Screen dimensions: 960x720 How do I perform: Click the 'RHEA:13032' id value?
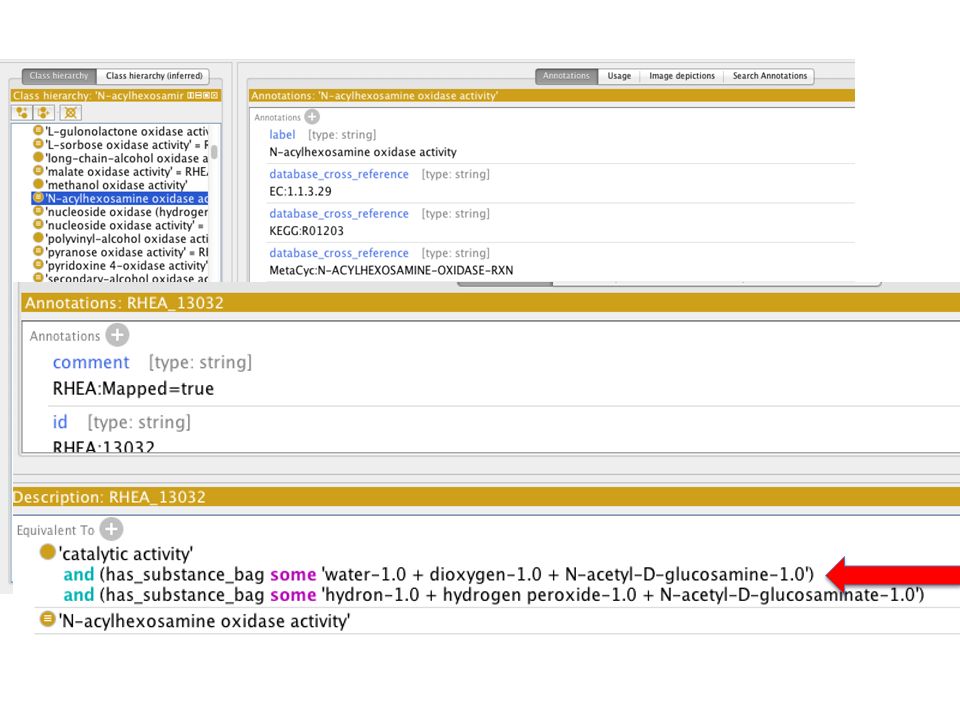tap(103, 446)
